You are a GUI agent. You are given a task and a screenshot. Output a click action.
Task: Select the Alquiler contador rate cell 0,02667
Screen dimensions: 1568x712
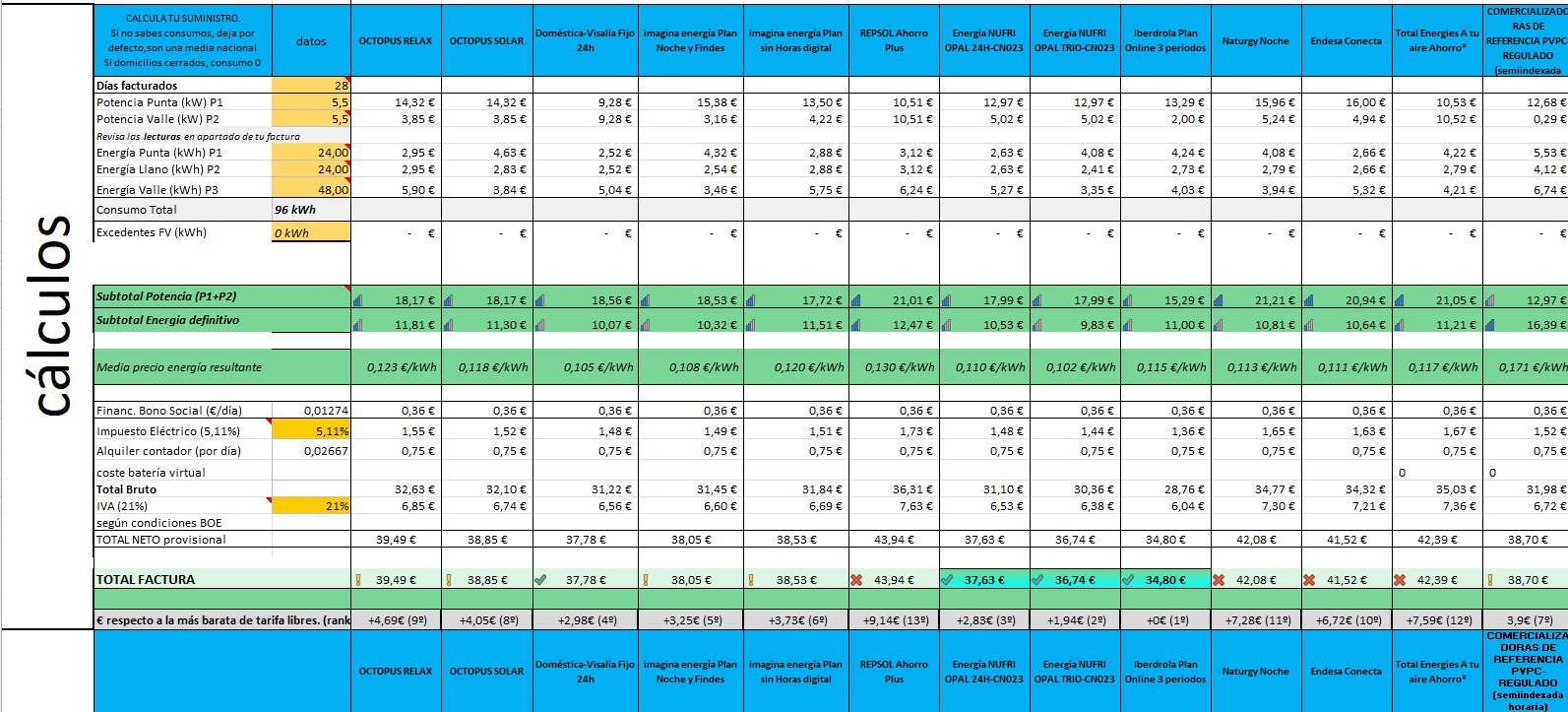(311, 451)
